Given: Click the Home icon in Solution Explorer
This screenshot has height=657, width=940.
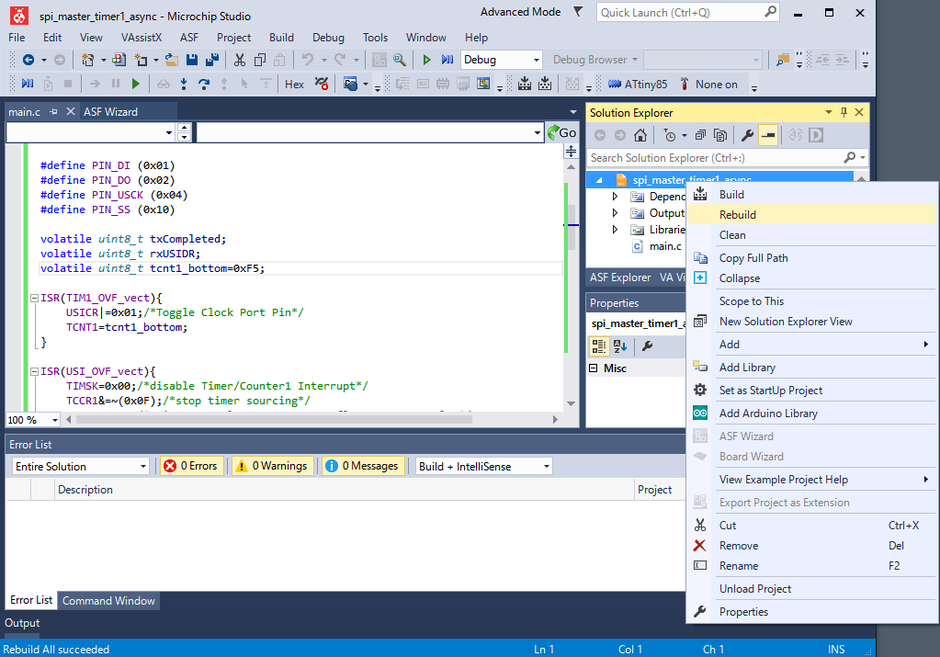Looking at the screenshot, I should point(640,135).
